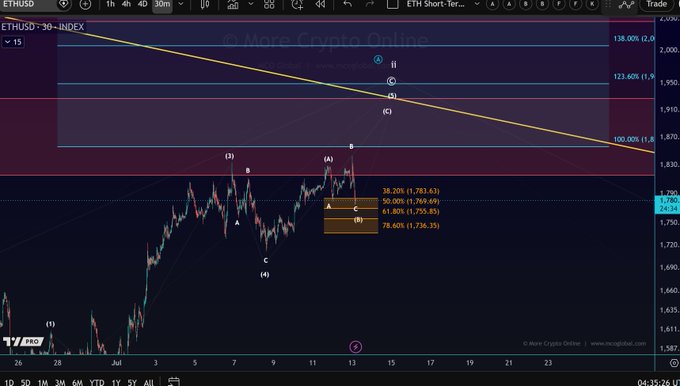Click the ETH Short-Ter... layout name
The width and height of the screenshot is (680, 386).
(435, 4)
